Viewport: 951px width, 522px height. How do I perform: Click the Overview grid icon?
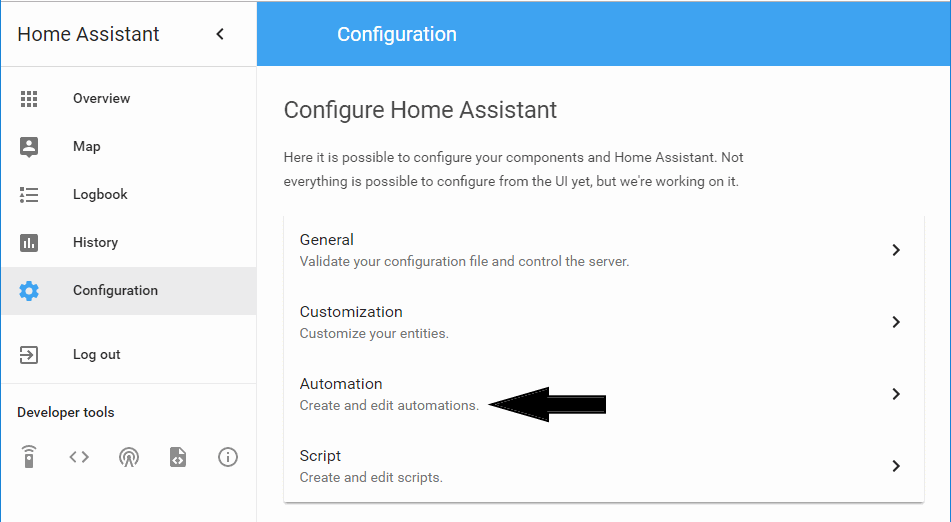tap(29, 98)
